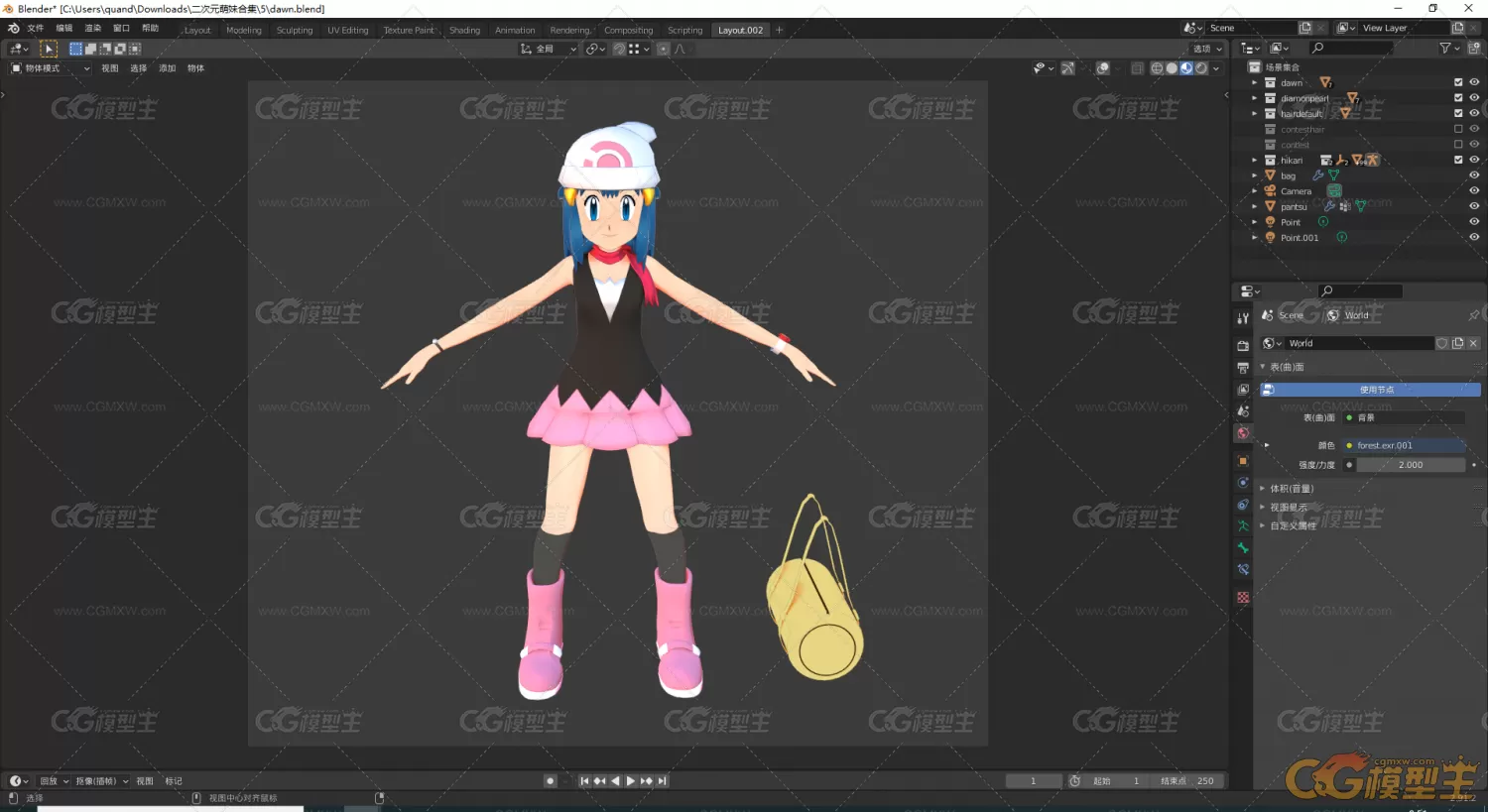Image resolution: width=1488 pixels, height=812 pixels.
Task: Open the transform orientation dropdown
Action: (548, 49)
